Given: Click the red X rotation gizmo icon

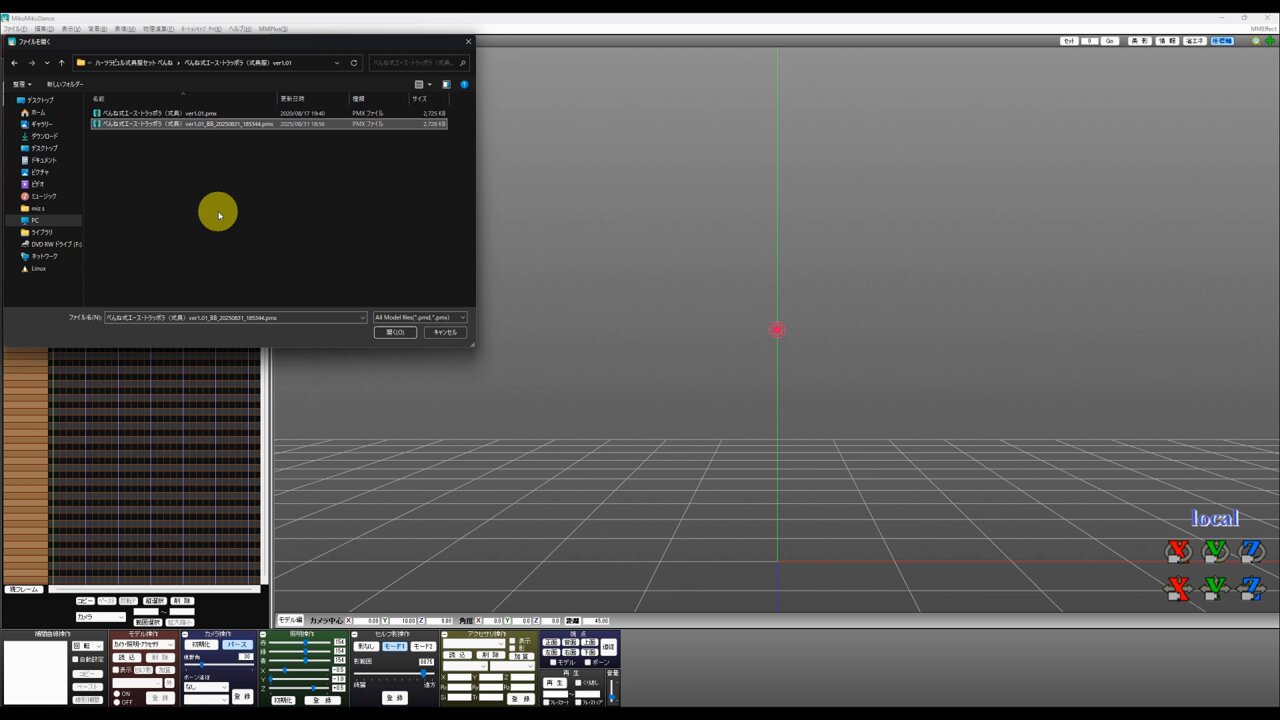Looking at the screenshot, I should (x=1180, y=551).
